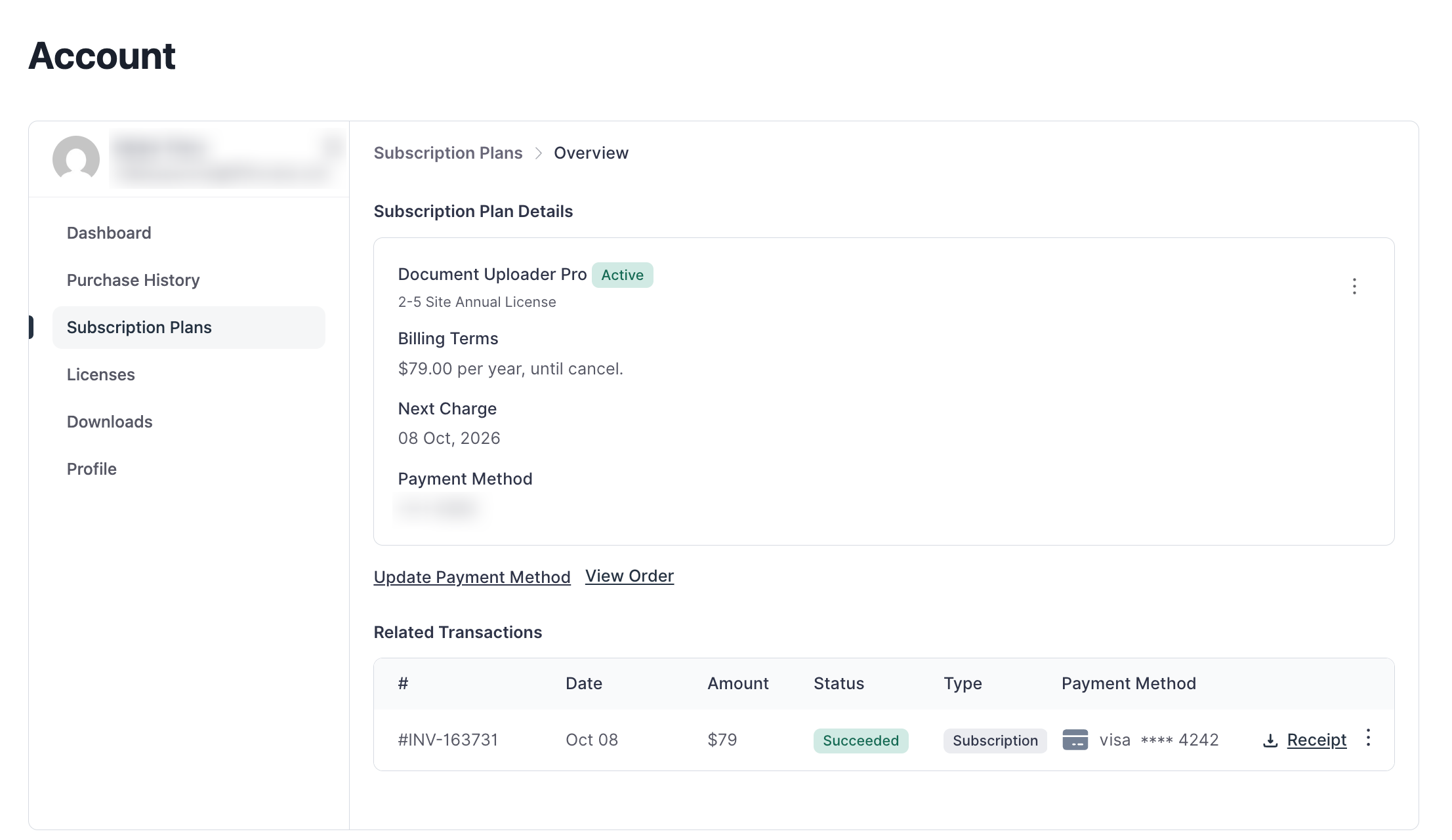Open the Subscription Plans breadcrumb
This screenshot has height=840, width=1452.
(448, 153)
